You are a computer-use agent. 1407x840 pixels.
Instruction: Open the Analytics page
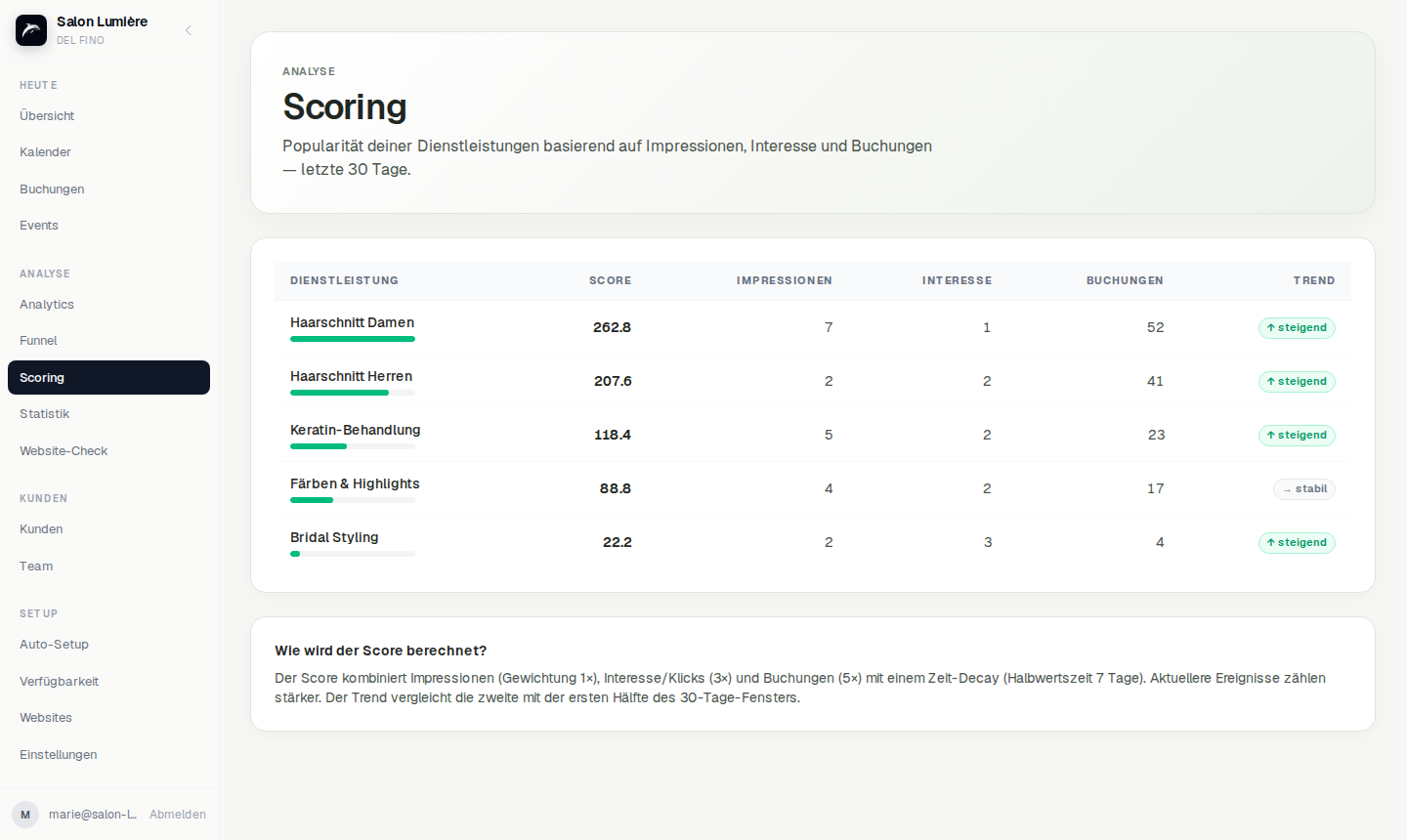(108, 305)
